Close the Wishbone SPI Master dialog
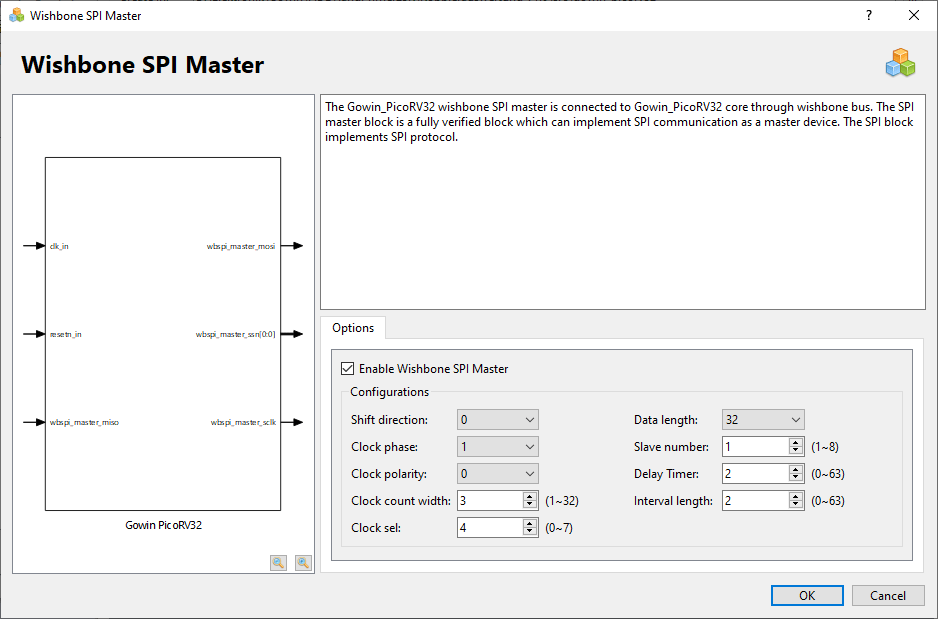The image size is (938, 619). [x=913, y=16]
